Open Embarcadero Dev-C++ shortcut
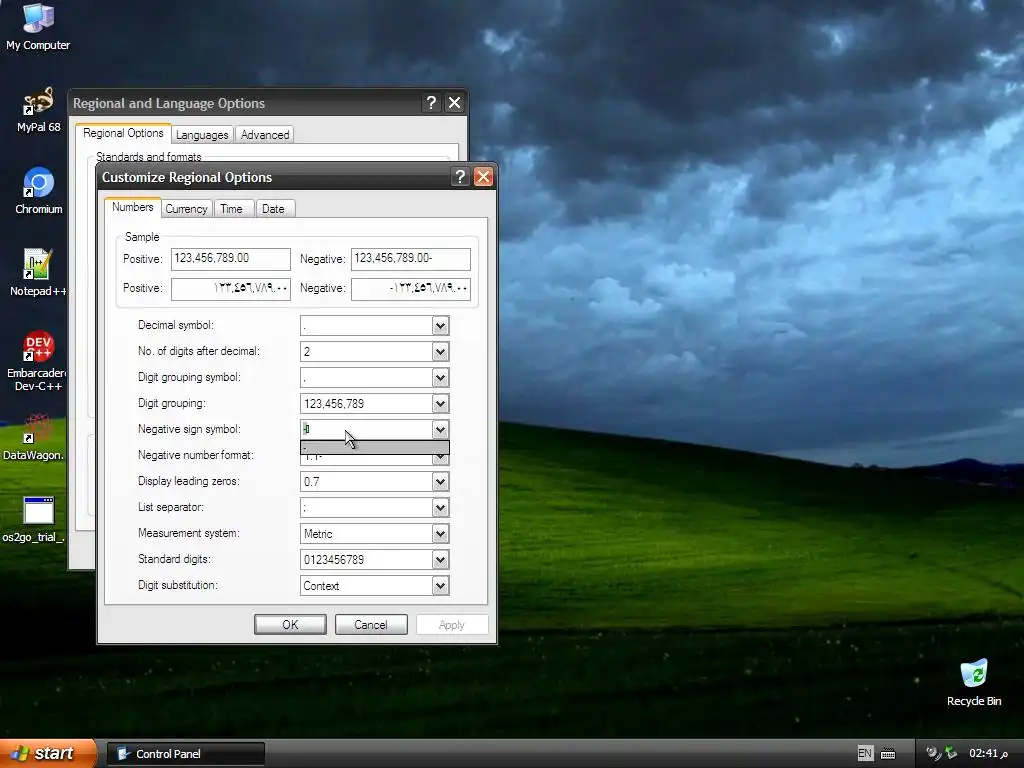The width and height of the screenshot is (1024, 768). pyautogui.click(x=38, y=360)
